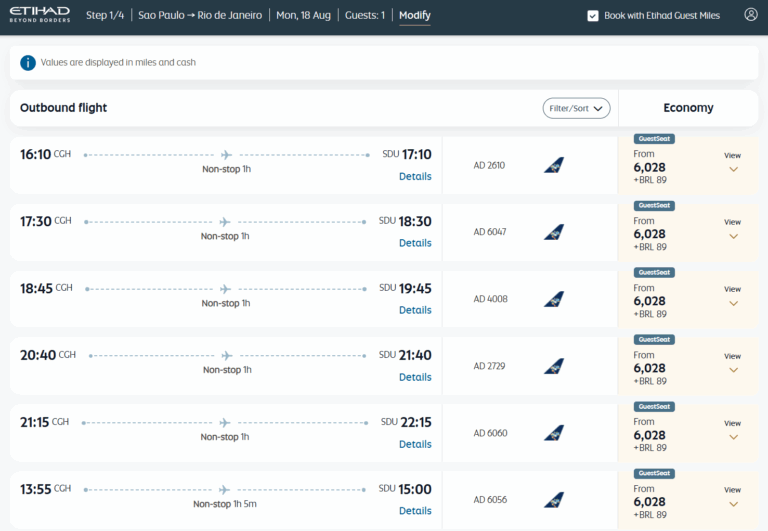Open Details for the 17:30 flight
This screenshot has height=531, width=768.
(x=415, y=243)
